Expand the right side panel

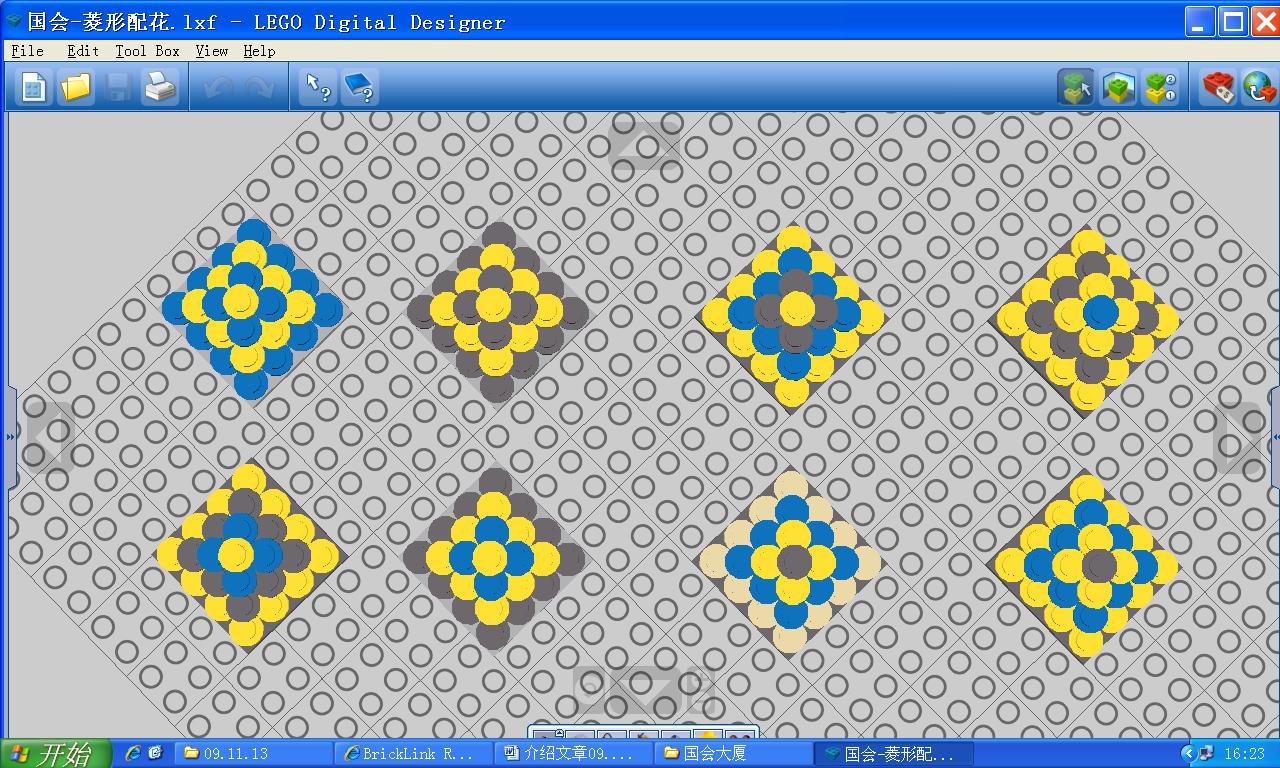[1275, 437]
